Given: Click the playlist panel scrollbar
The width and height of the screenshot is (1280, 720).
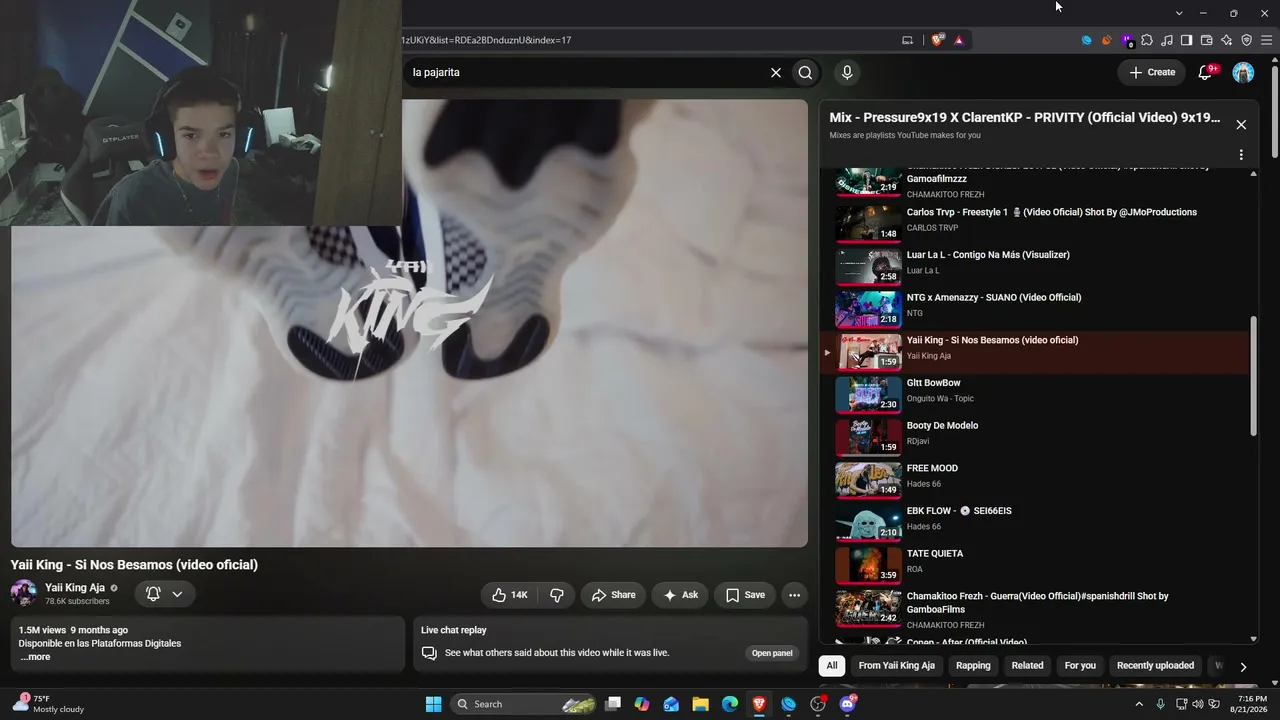Looking at the screenshot, I should [x=1254, y=376].
